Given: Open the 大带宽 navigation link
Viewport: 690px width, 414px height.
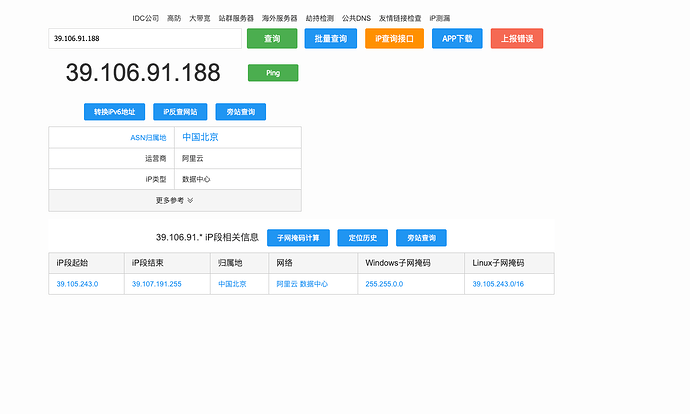Looking at the screenshot, I should pos(200,18).
